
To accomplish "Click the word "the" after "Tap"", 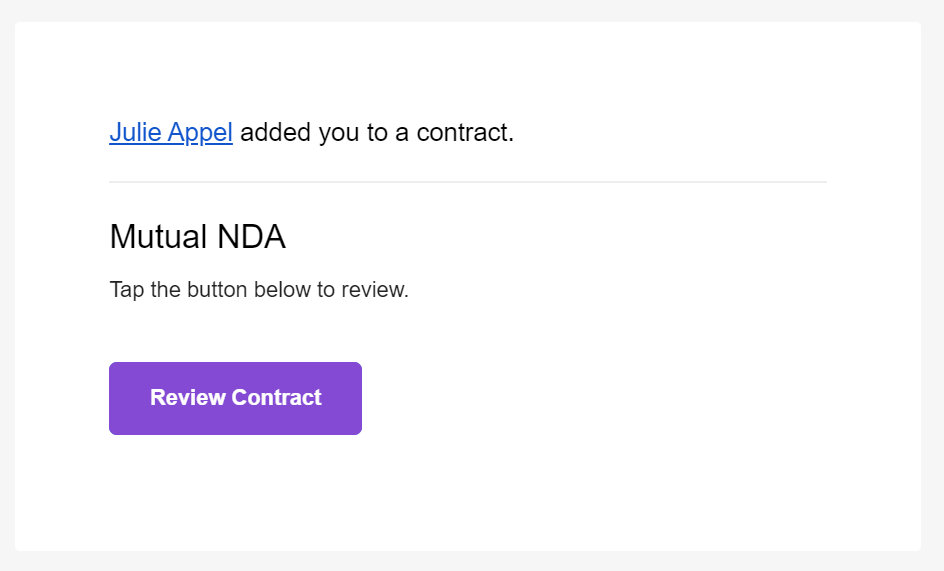I will coord(166,290).
